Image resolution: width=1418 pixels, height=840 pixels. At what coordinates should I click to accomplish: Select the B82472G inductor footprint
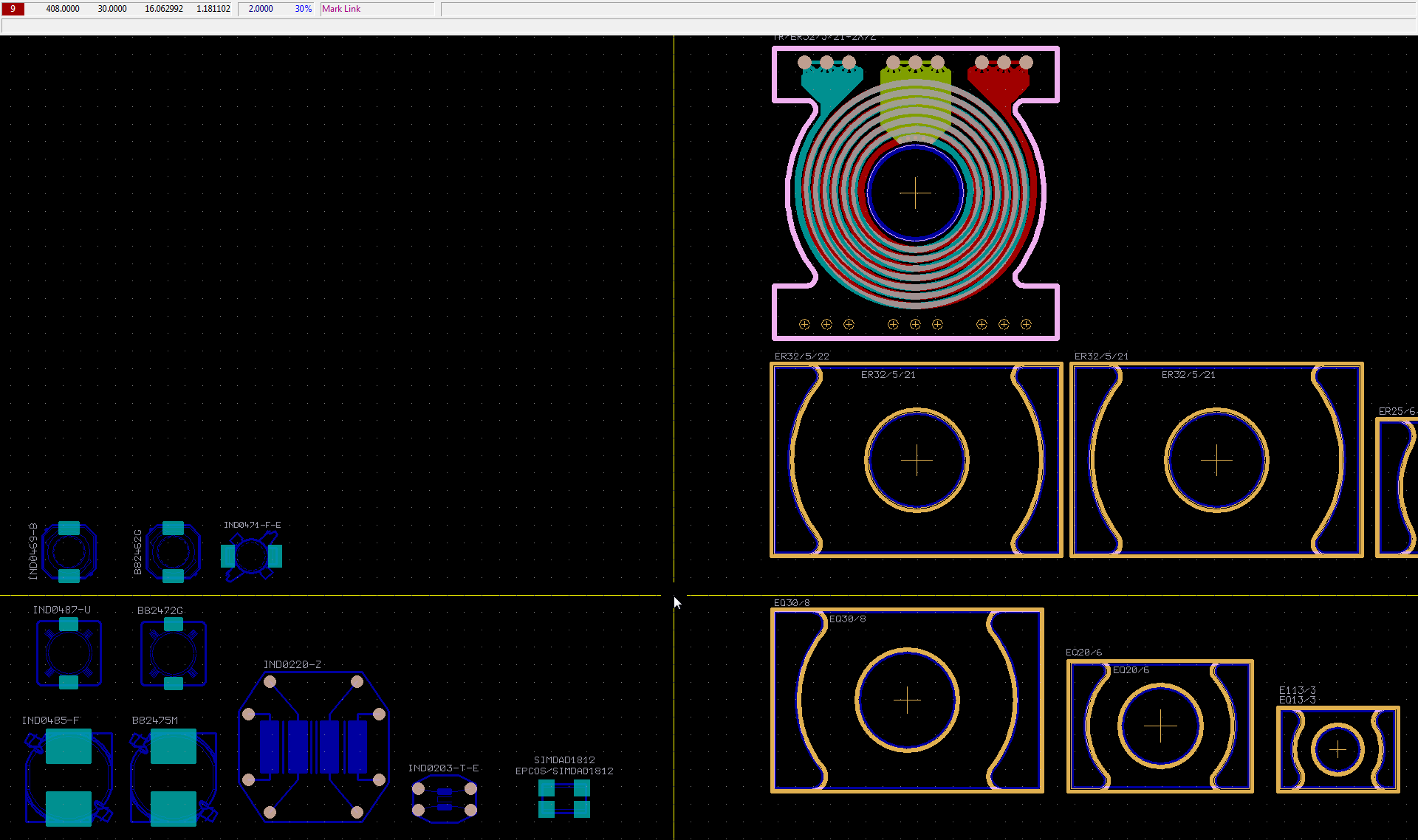[x=173, y=654]
